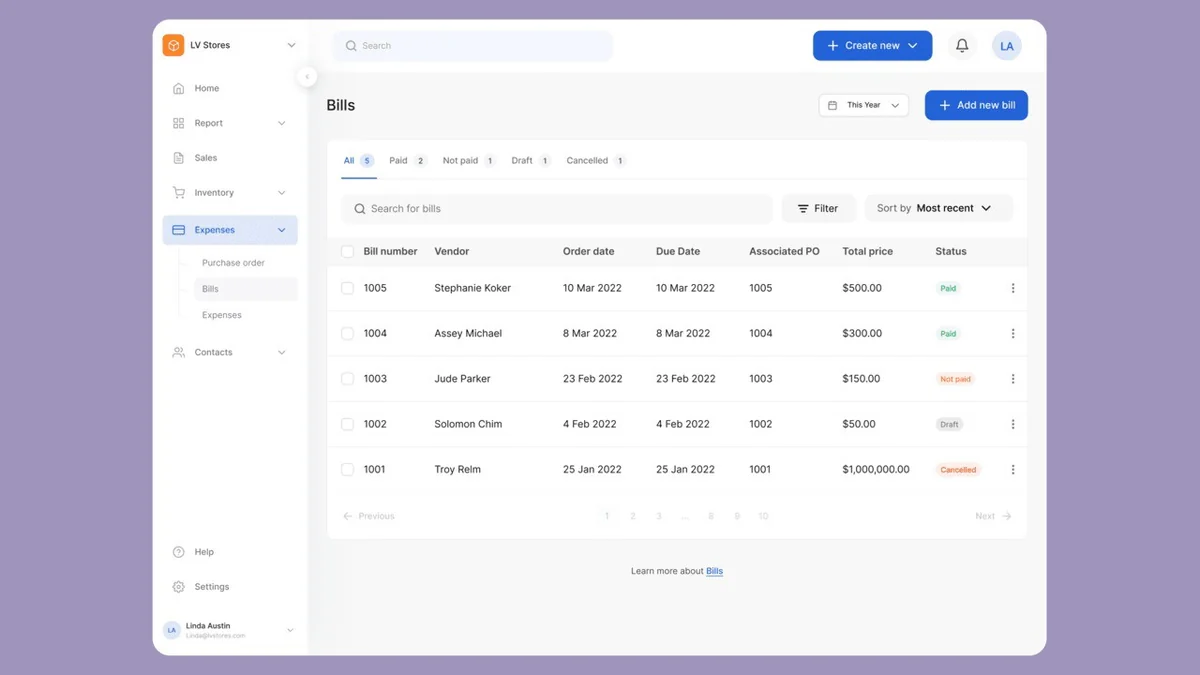The height and width of the screenshot is (675, 1200).
Task: Click the LV Stores orange logo icon
Action: point(174,45)
